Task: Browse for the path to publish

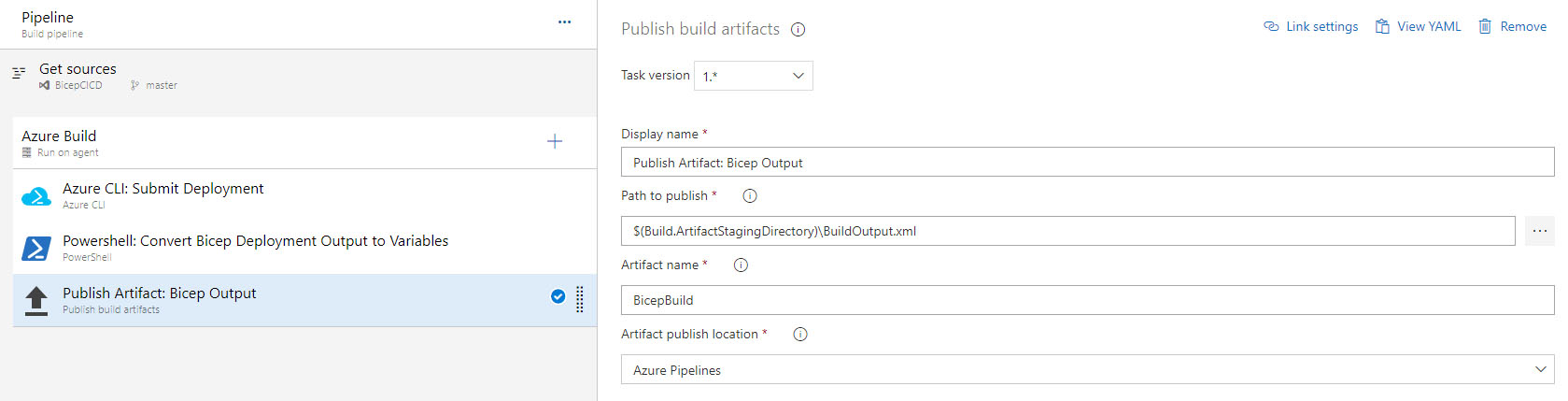Action: 1539,231
